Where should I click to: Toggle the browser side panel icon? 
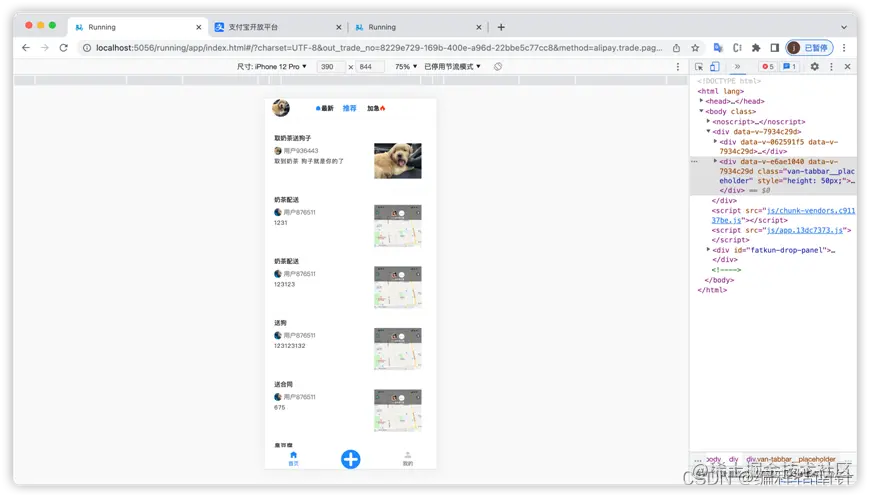point(775,48)
